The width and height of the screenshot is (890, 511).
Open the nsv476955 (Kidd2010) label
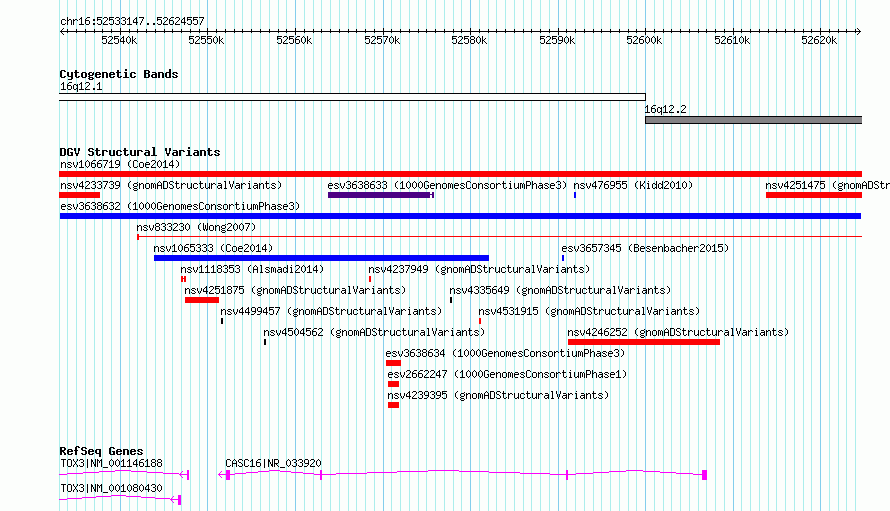[x=633, y=185]
